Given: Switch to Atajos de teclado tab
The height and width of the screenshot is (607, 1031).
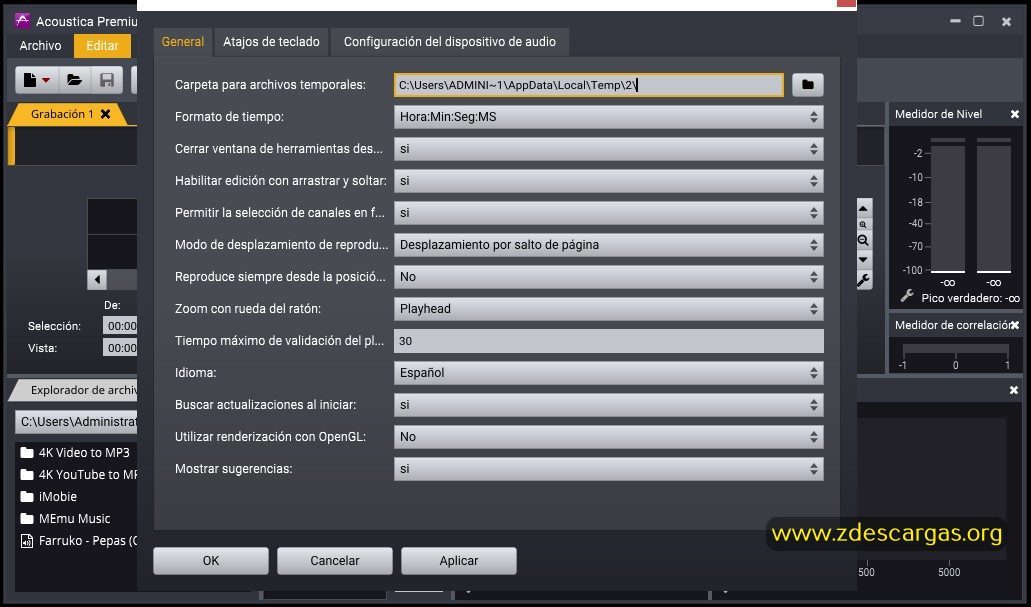Looking at the screenshot, I should [x=271, y=41].
